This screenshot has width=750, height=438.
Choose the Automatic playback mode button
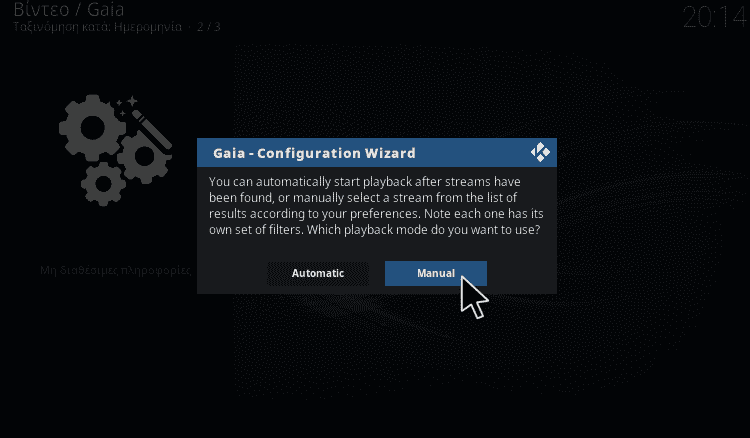318,274
